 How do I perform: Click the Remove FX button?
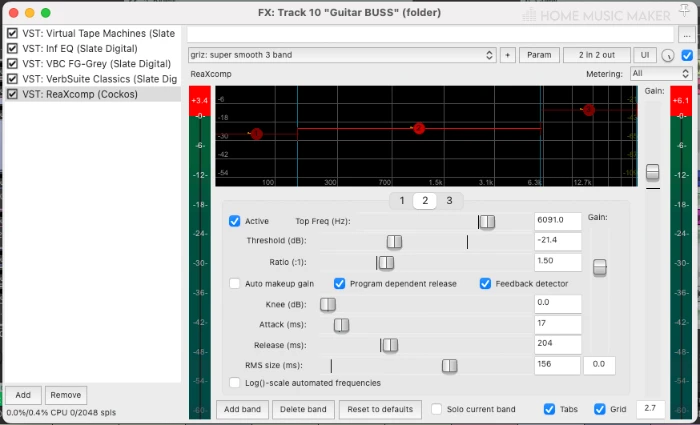click(66, 395)
